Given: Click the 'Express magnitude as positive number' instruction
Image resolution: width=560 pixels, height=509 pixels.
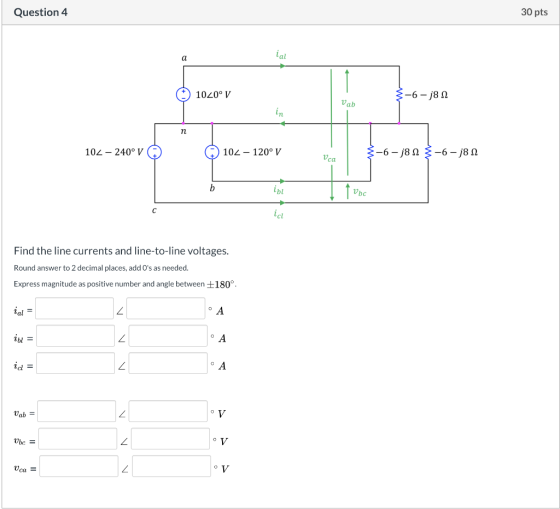Looking at the screenshot, I should [x=125, y=284].
